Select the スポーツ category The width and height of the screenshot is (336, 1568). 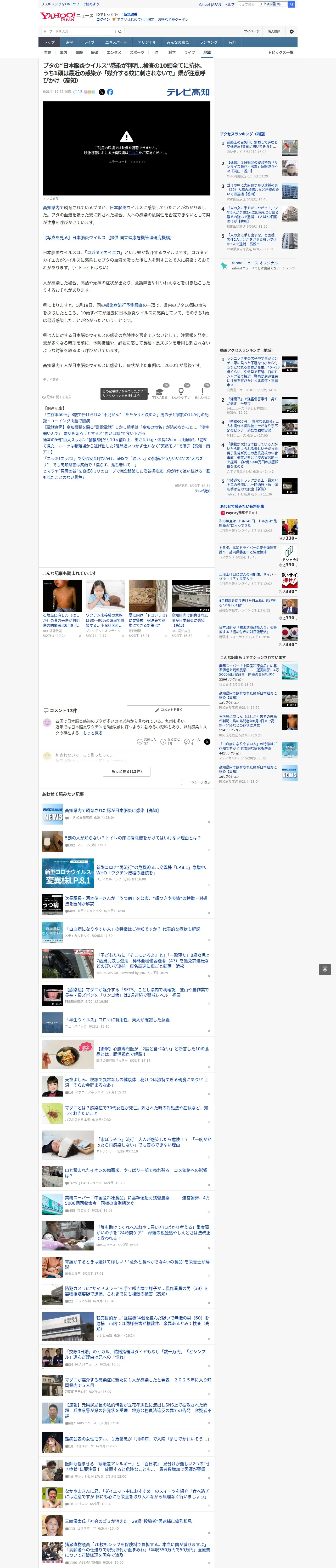137,52
